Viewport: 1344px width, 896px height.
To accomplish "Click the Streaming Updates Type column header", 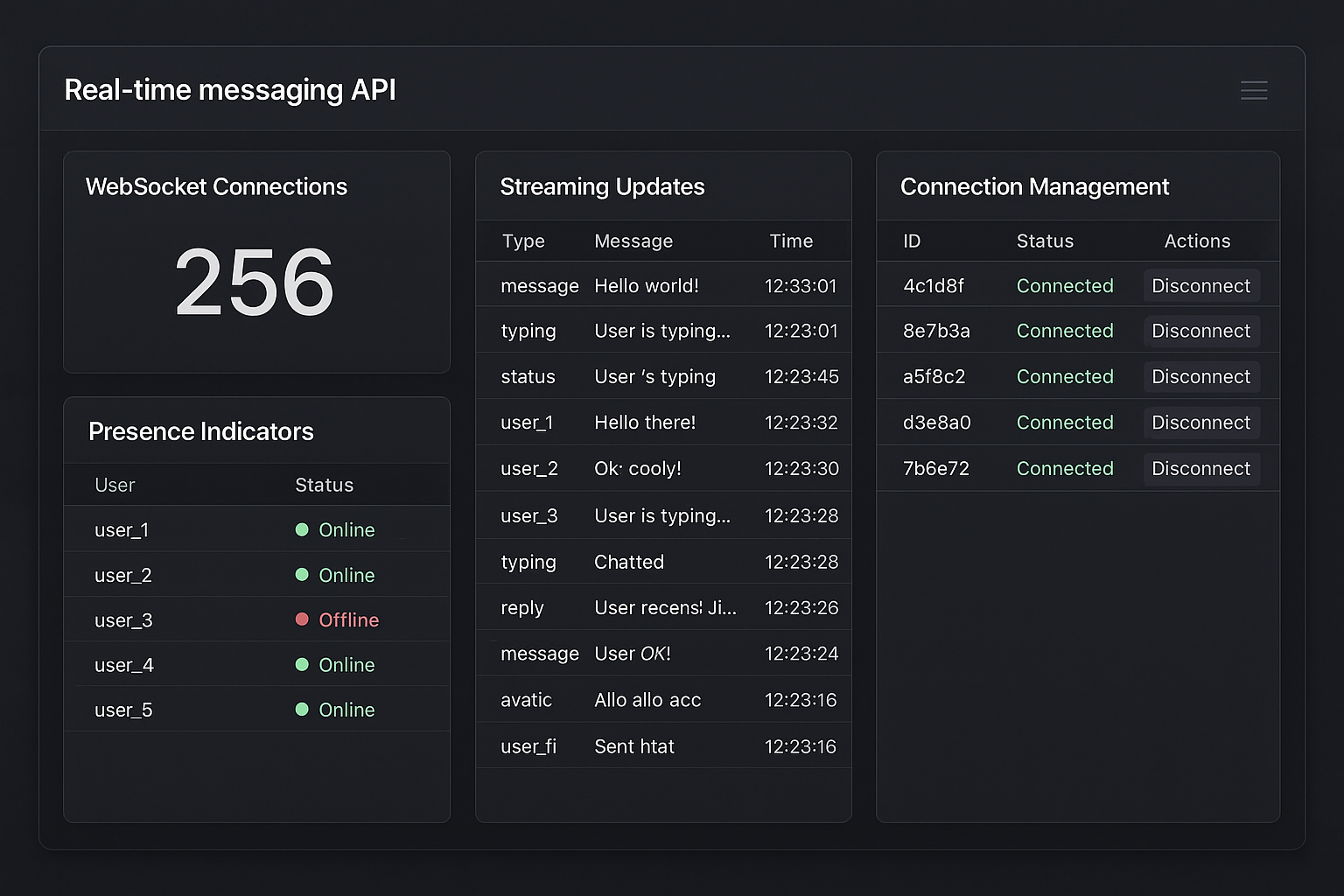I will coord(523,241).
